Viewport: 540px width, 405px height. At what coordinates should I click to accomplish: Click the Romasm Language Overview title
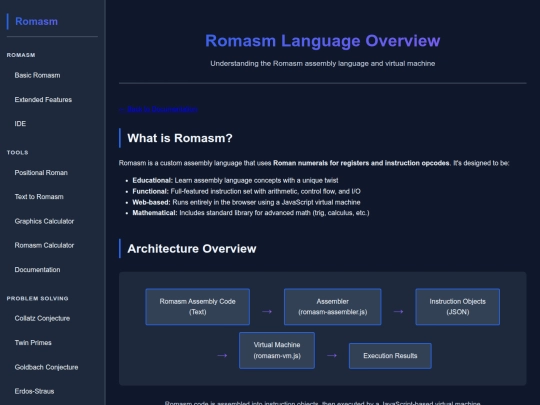(323, 41)
